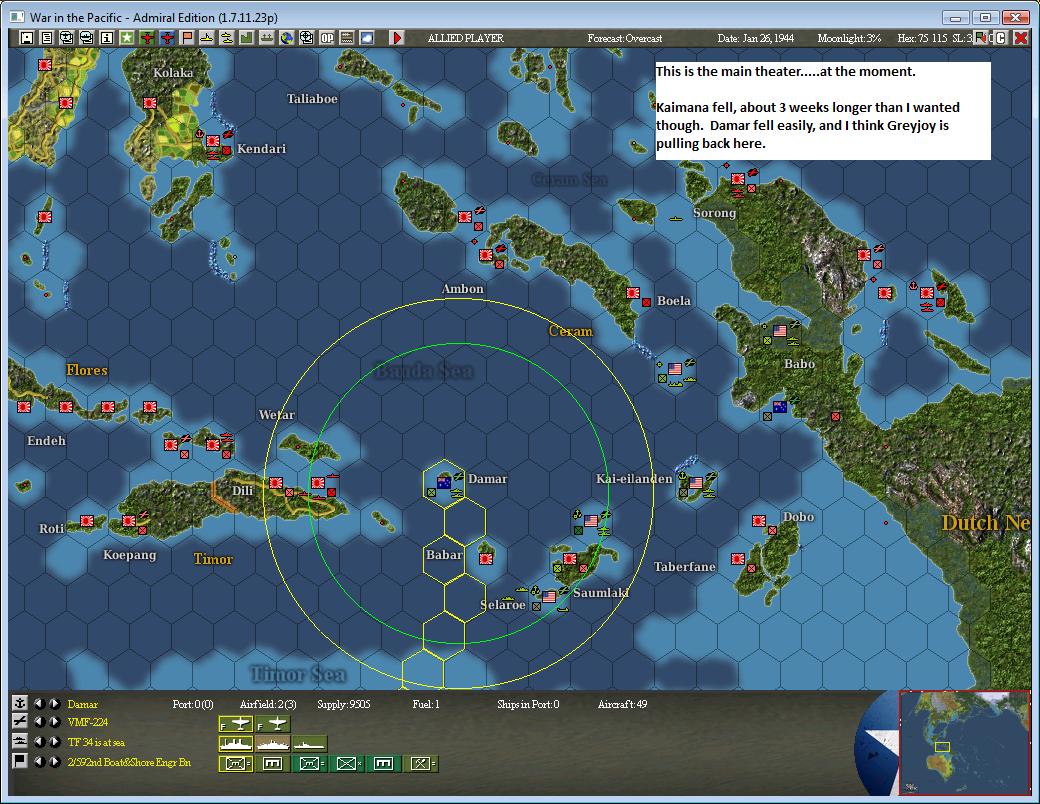
Task: Open VMF-224 air unit link
Action: pos(88,722)
